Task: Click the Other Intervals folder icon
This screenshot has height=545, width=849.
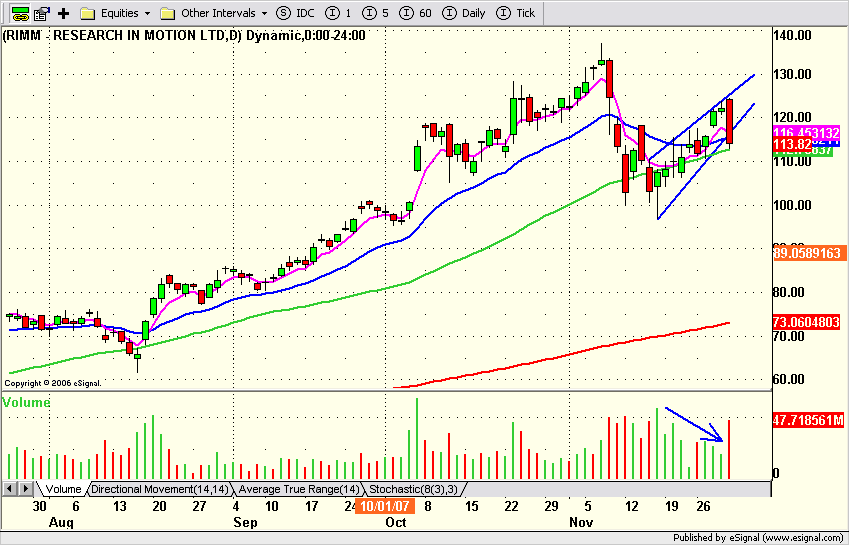Action: (168, 13)
